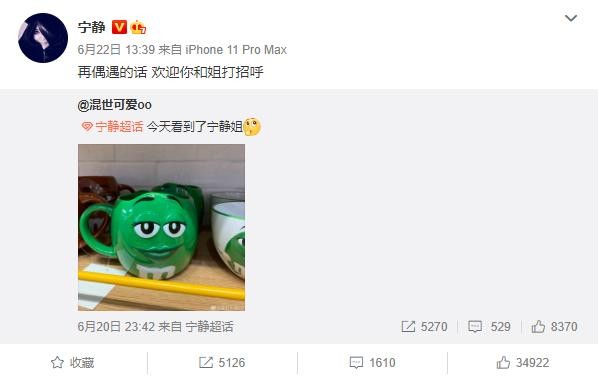Open the bottom comments button showing 1610
Screen dimensions: 598x378
pos(372,362)
